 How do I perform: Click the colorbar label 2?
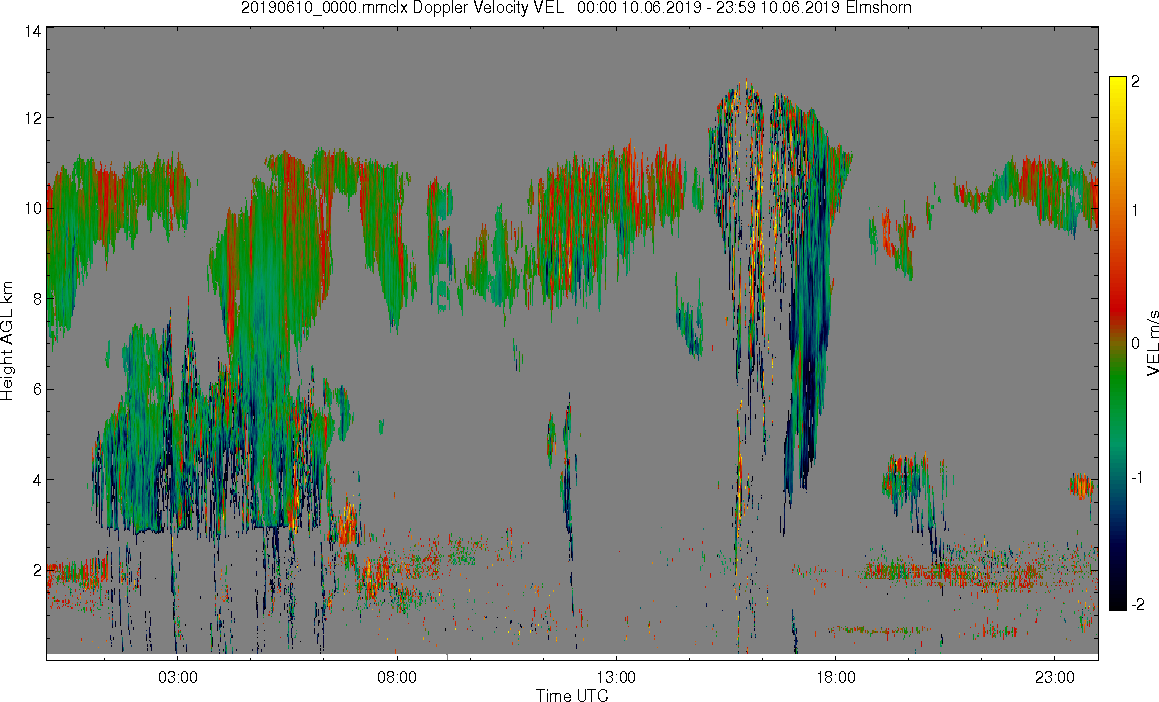[1135, 81]
